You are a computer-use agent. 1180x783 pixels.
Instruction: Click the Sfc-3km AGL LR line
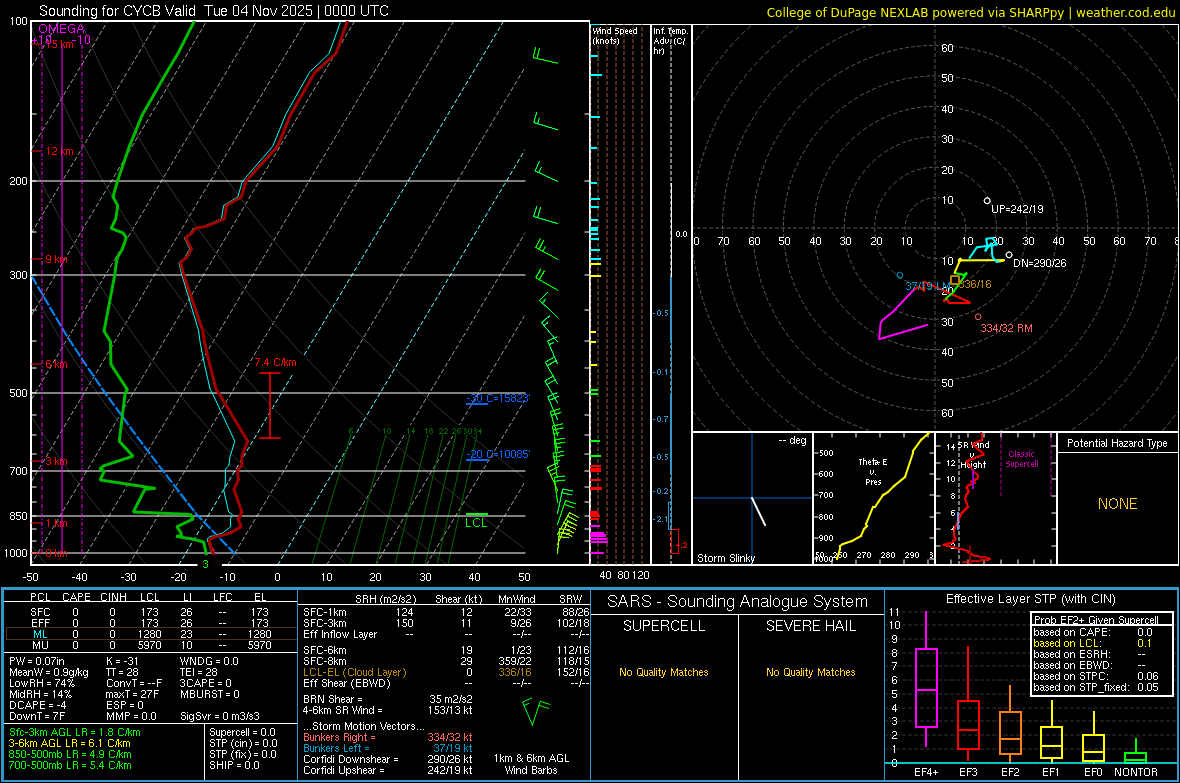point(75,732)
